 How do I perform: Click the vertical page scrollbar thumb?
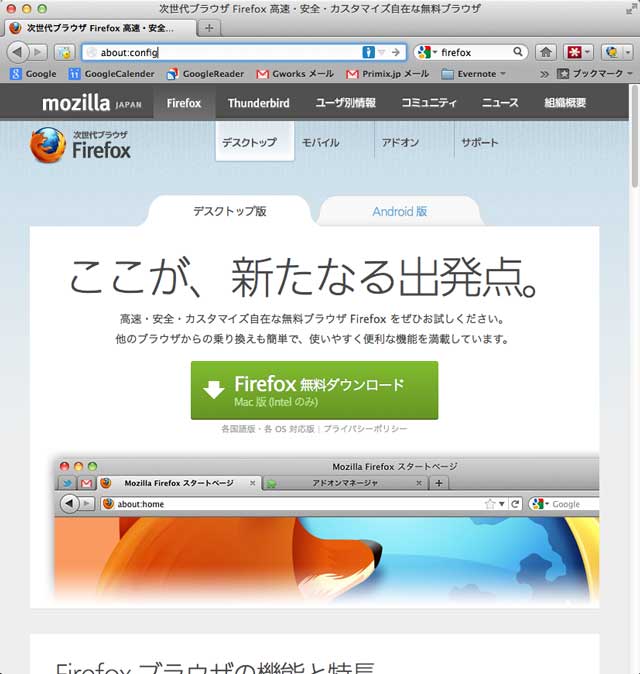coord(634,137)
